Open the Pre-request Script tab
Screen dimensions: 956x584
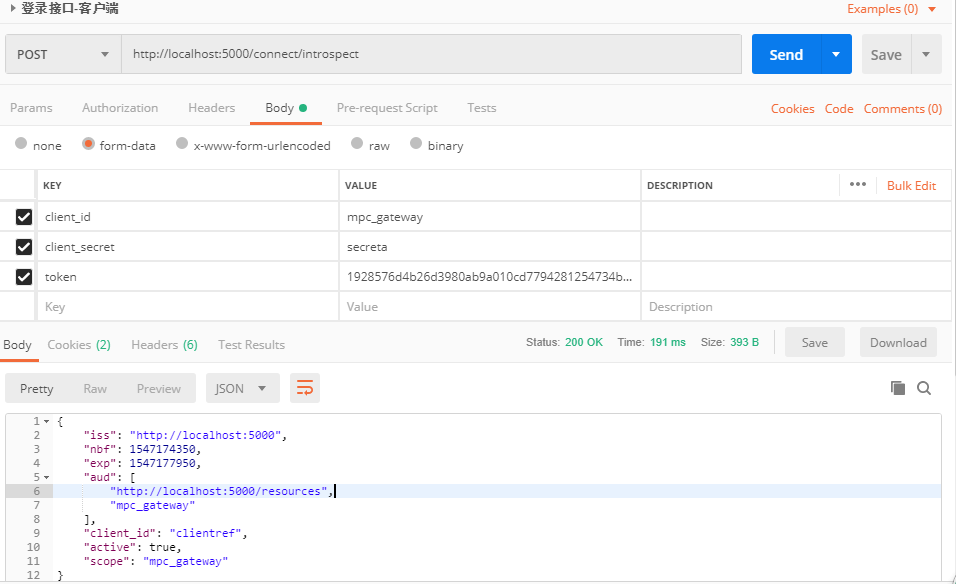(387, 108)
